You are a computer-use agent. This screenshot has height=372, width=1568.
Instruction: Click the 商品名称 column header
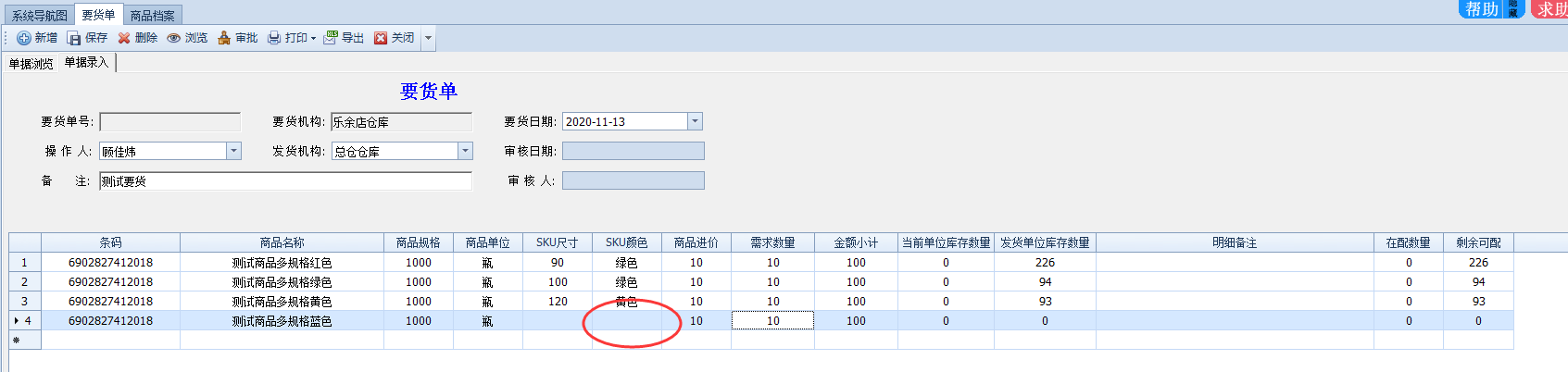tap(282, 242)
